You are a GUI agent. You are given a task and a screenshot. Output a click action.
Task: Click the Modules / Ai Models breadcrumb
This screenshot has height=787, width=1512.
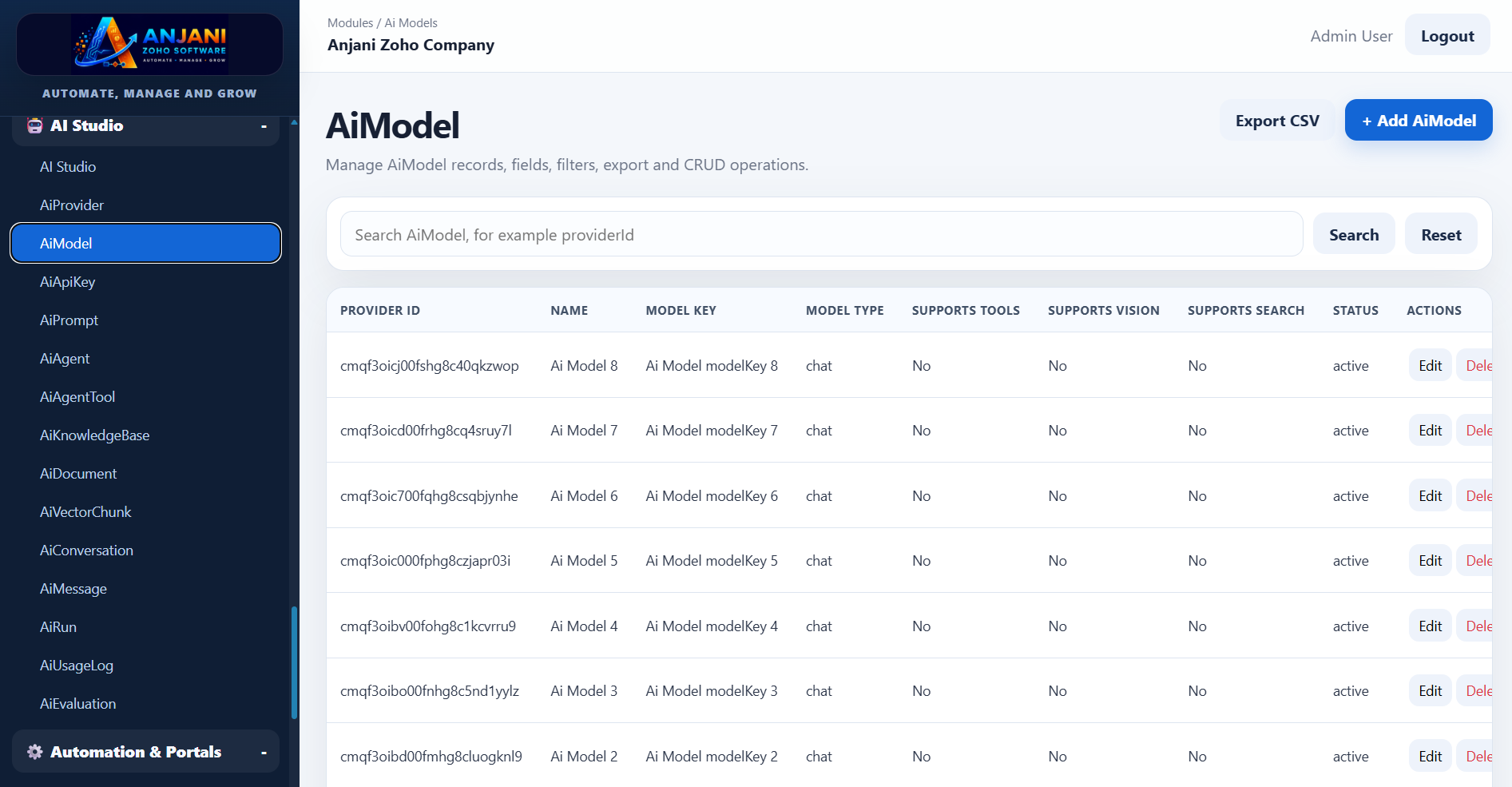[x=382, y=23]
